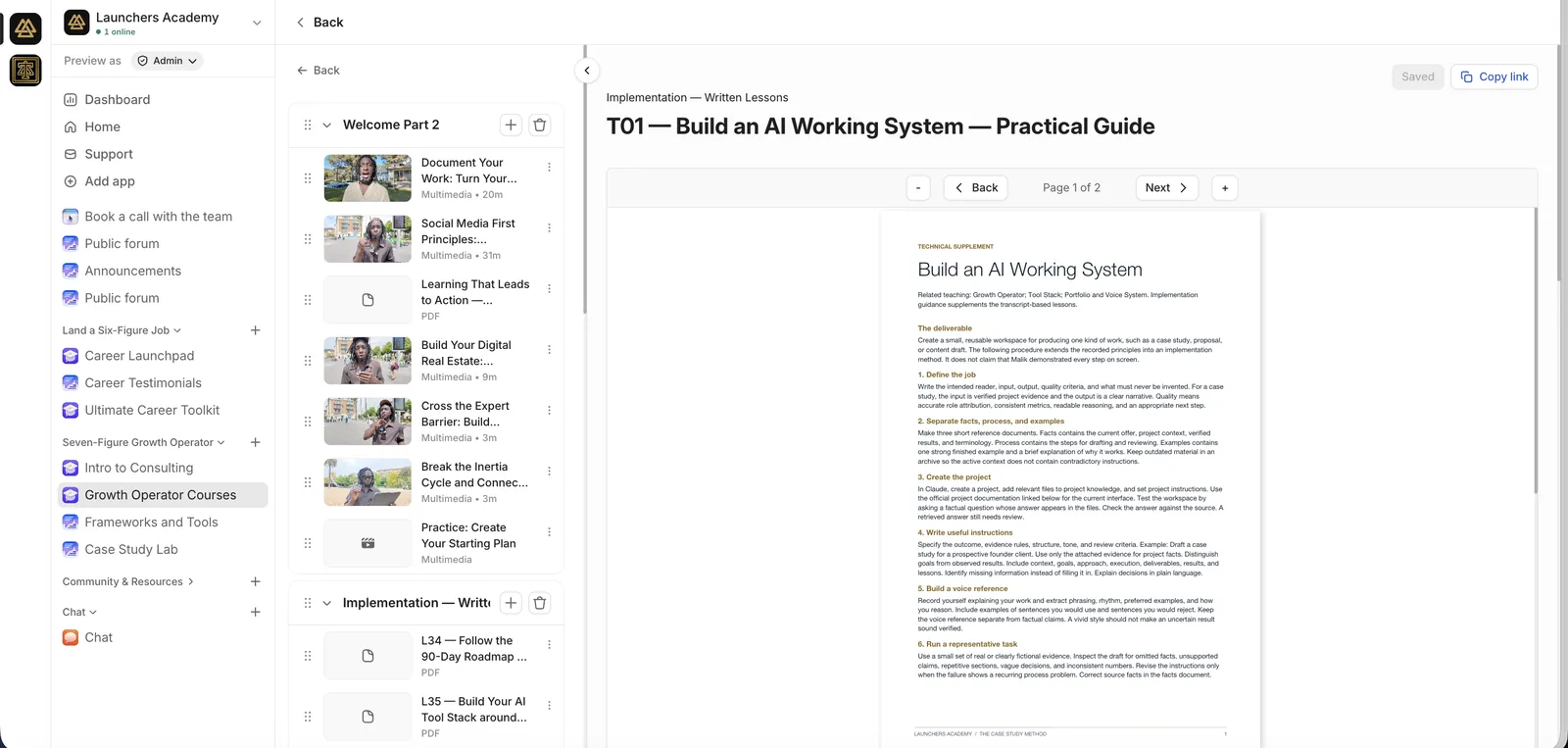Delete the Implementation — Written section

540,603
